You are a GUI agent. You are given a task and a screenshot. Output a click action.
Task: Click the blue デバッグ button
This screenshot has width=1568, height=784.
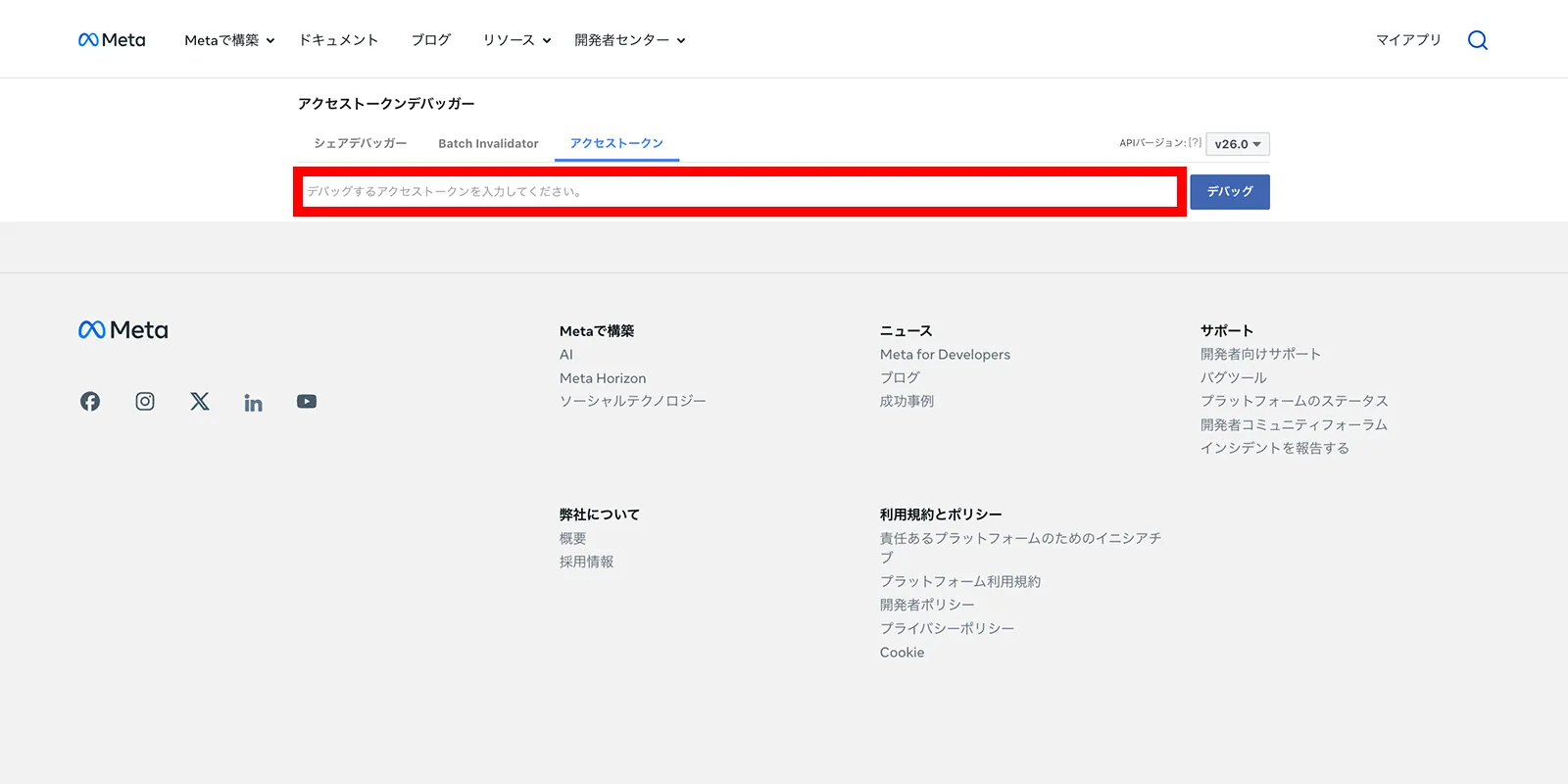tap(1230, 192)
